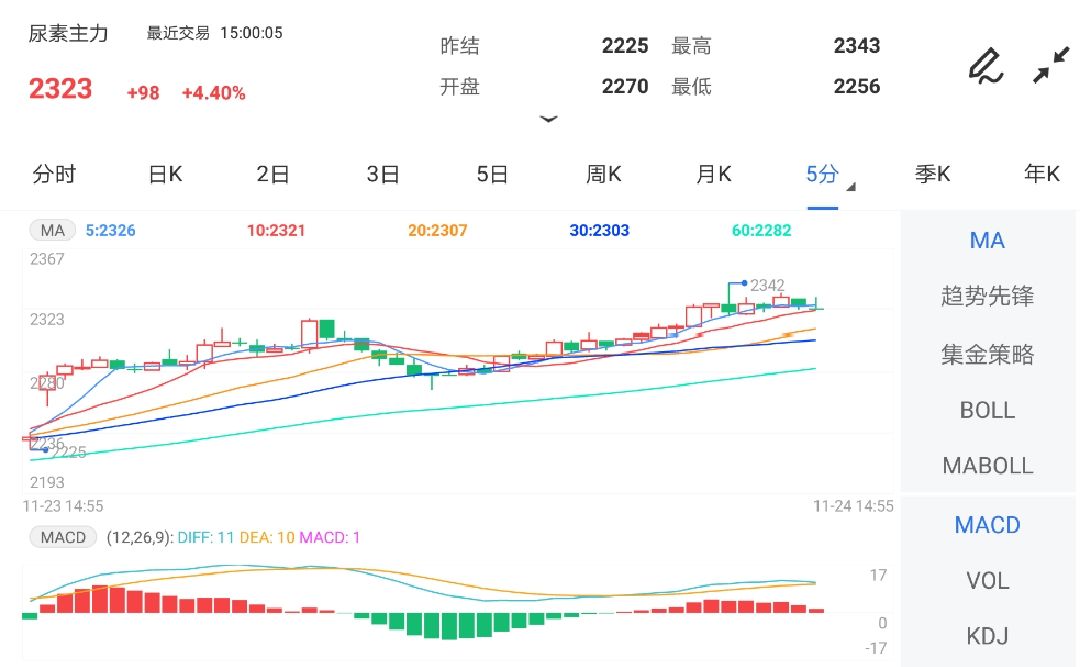The image size is (1080, 667).
Task: Switch to the 分时 tab
Action: pyautogui.click(x=54, y=174)
